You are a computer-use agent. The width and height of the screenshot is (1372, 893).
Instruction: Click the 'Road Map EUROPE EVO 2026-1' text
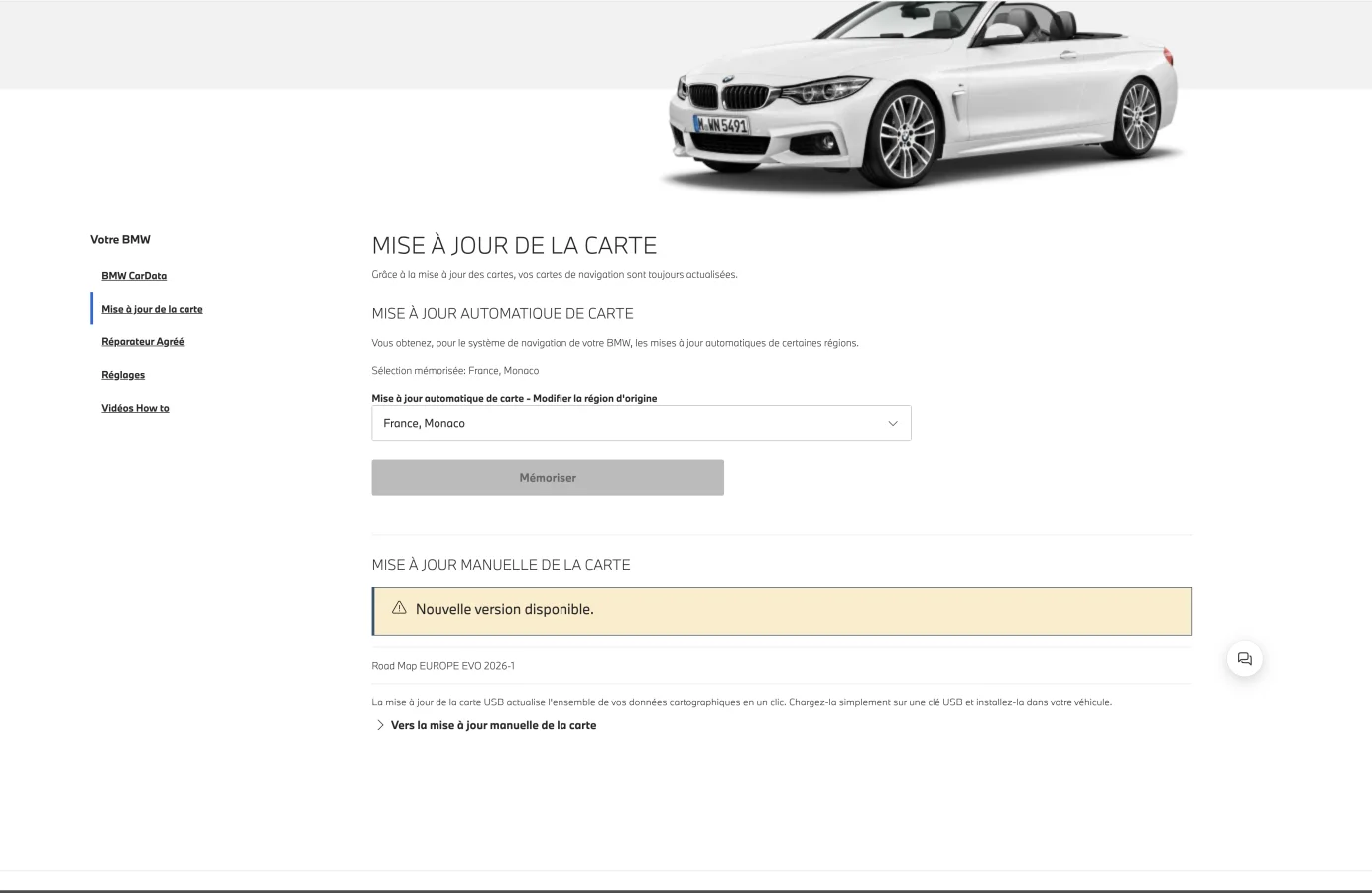pos(443,666)
